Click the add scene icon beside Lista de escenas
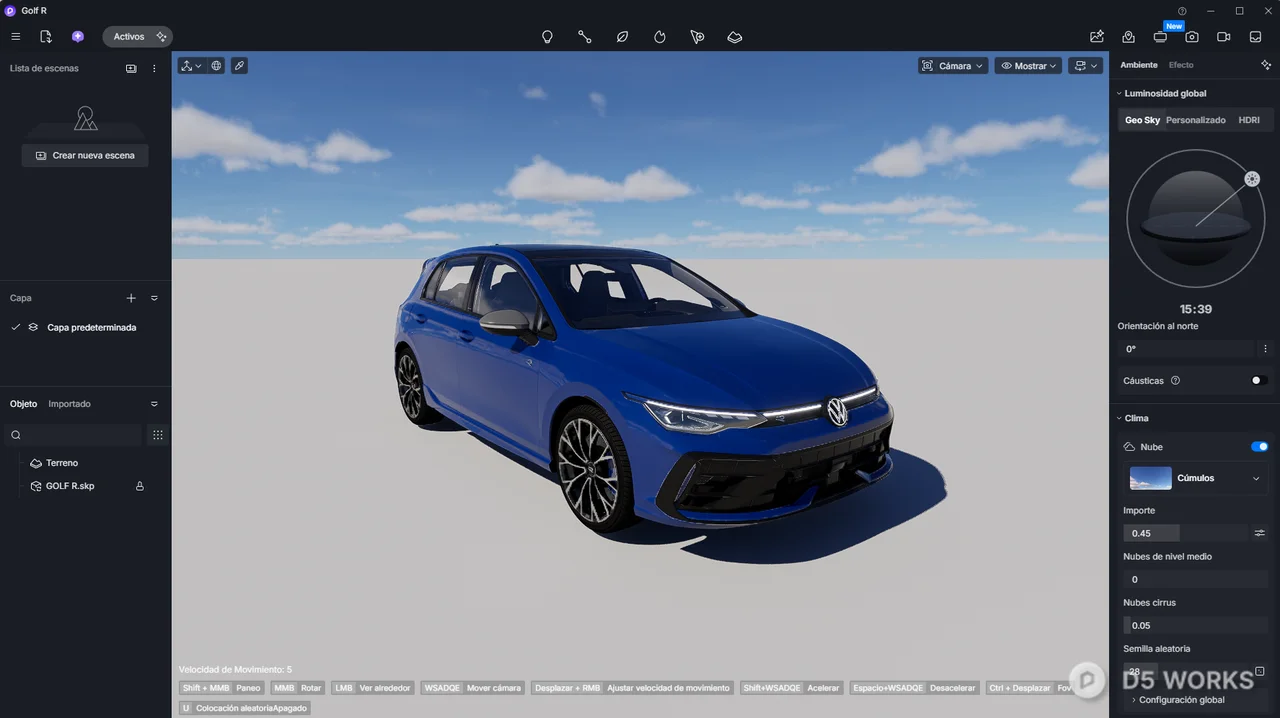1280x718 pixels. 131,68
